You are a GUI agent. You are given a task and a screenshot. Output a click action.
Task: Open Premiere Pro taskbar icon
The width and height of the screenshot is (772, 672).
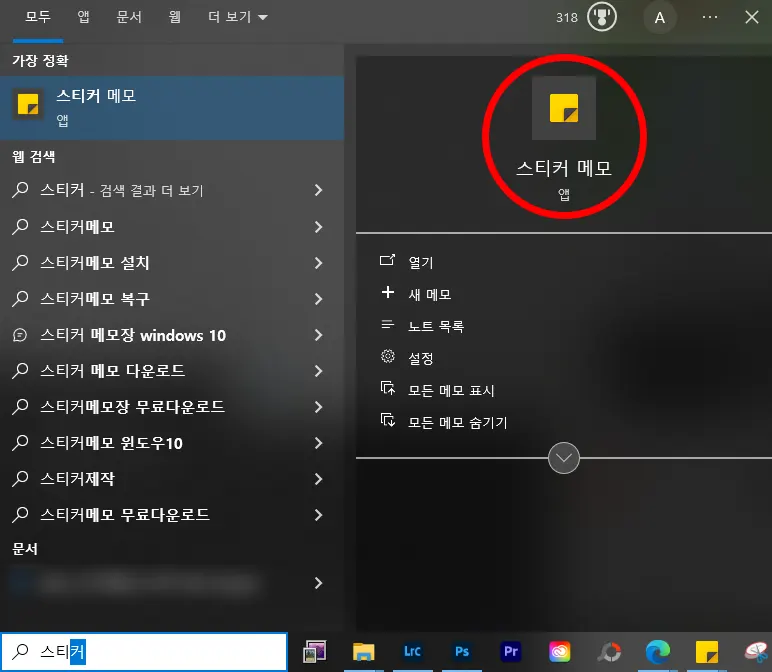point(511,652)
